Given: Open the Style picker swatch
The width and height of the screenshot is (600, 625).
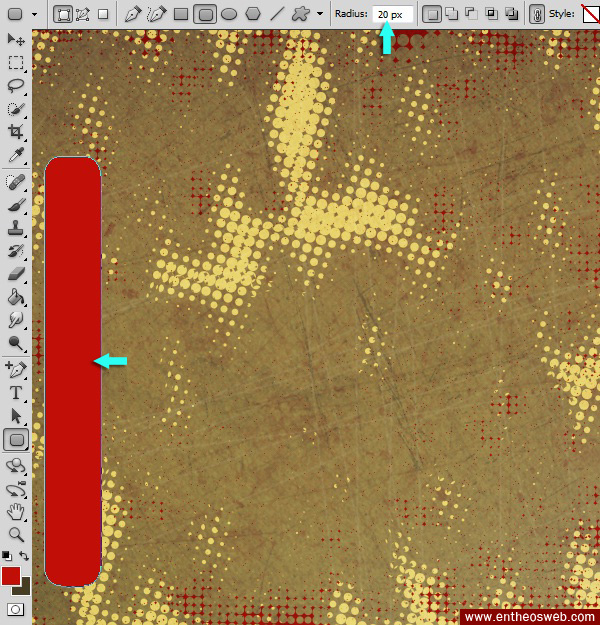Looking at the screenshot, I should point(590,14).
